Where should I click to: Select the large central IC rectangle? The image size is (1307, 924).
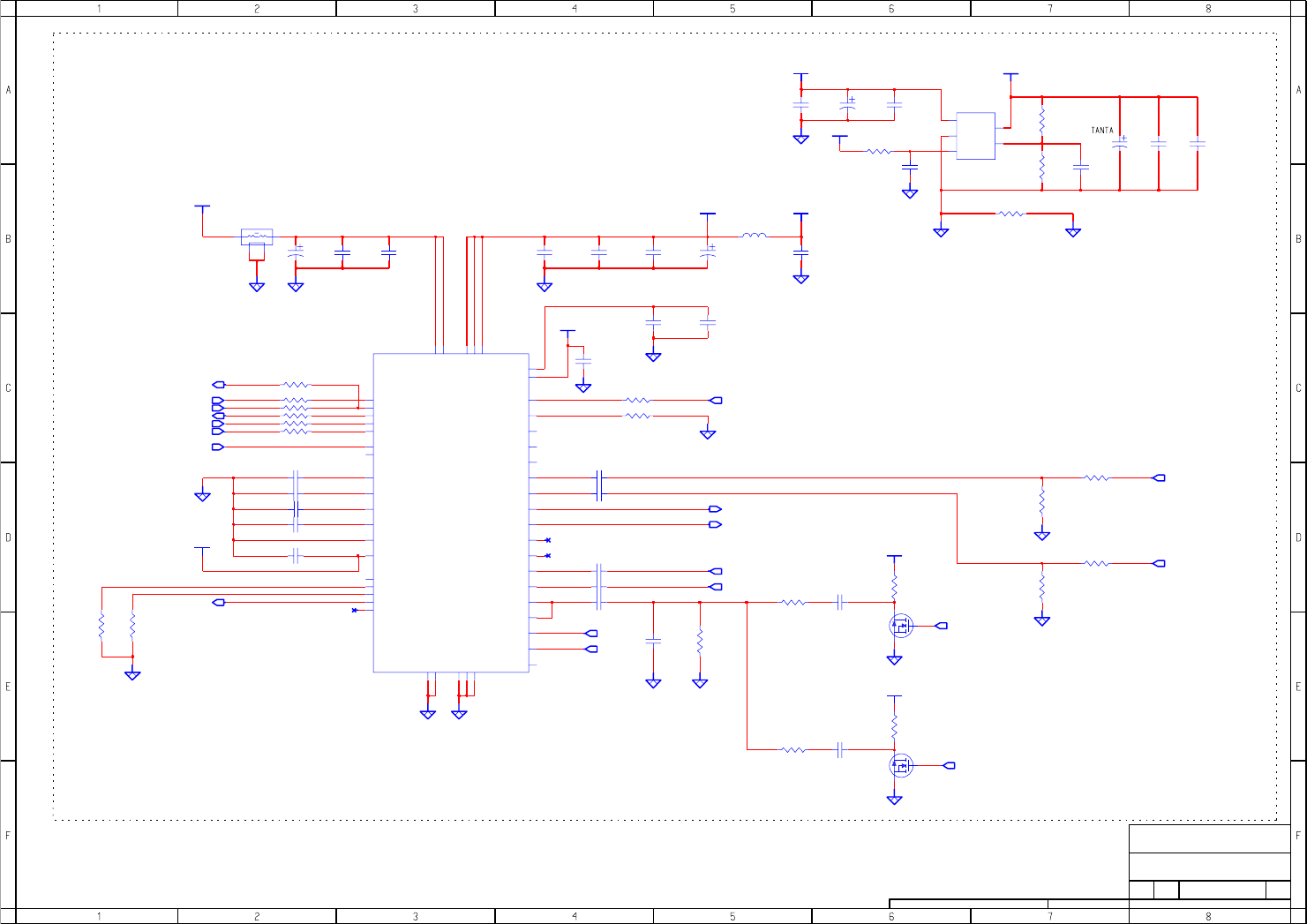pyautogui.click(x=451, y=513)
